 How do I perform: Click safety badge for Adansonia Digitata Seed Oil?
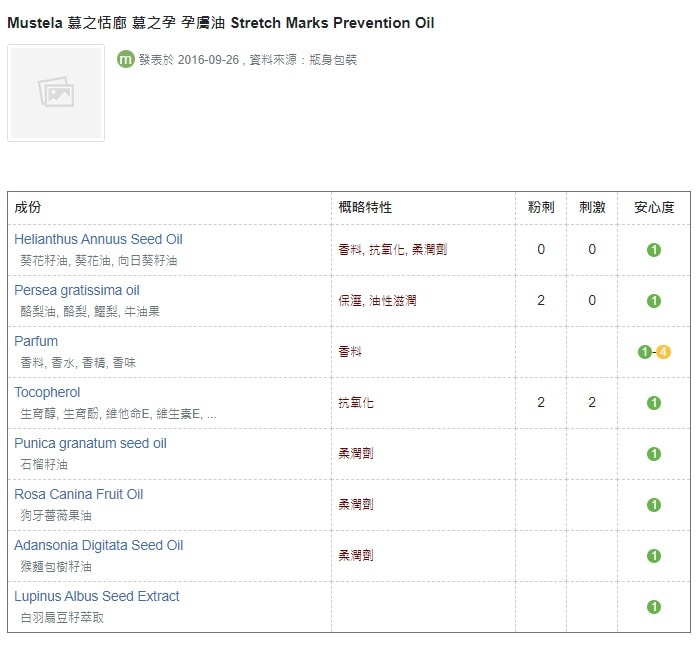tap(654, 556)
